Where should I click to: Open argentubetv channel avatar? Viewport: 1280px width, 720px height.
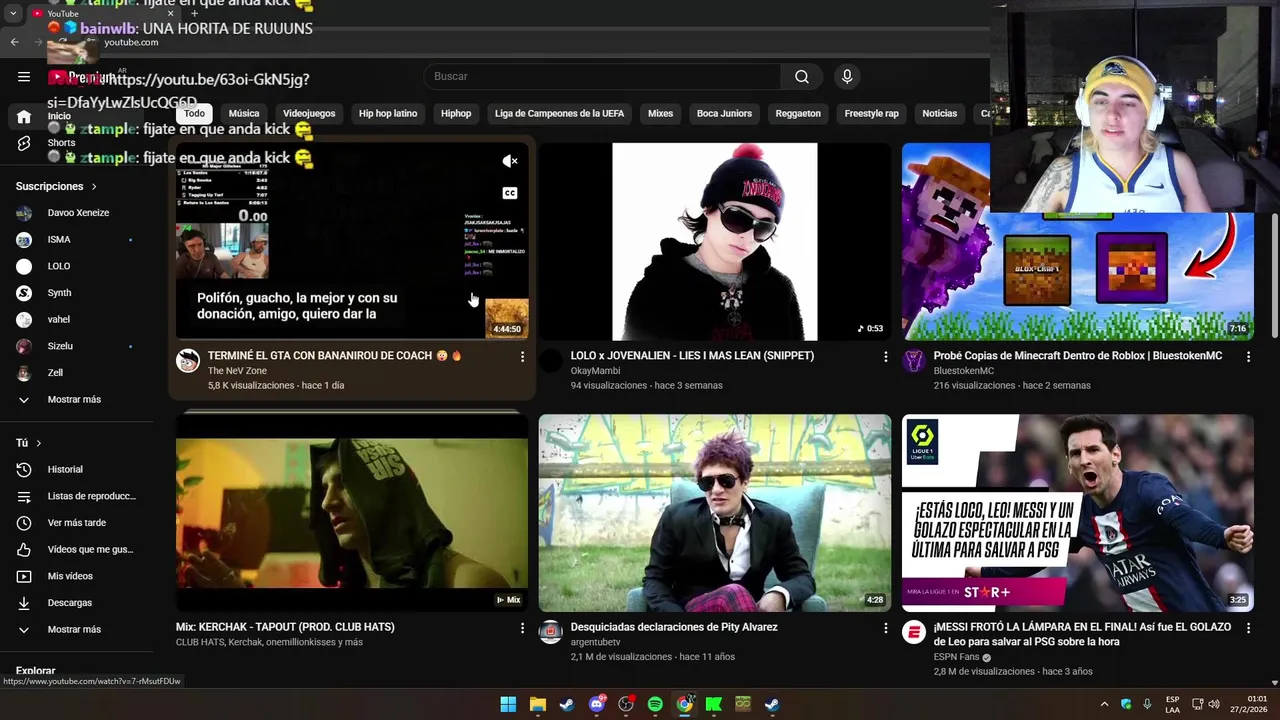tap(551, 632)
